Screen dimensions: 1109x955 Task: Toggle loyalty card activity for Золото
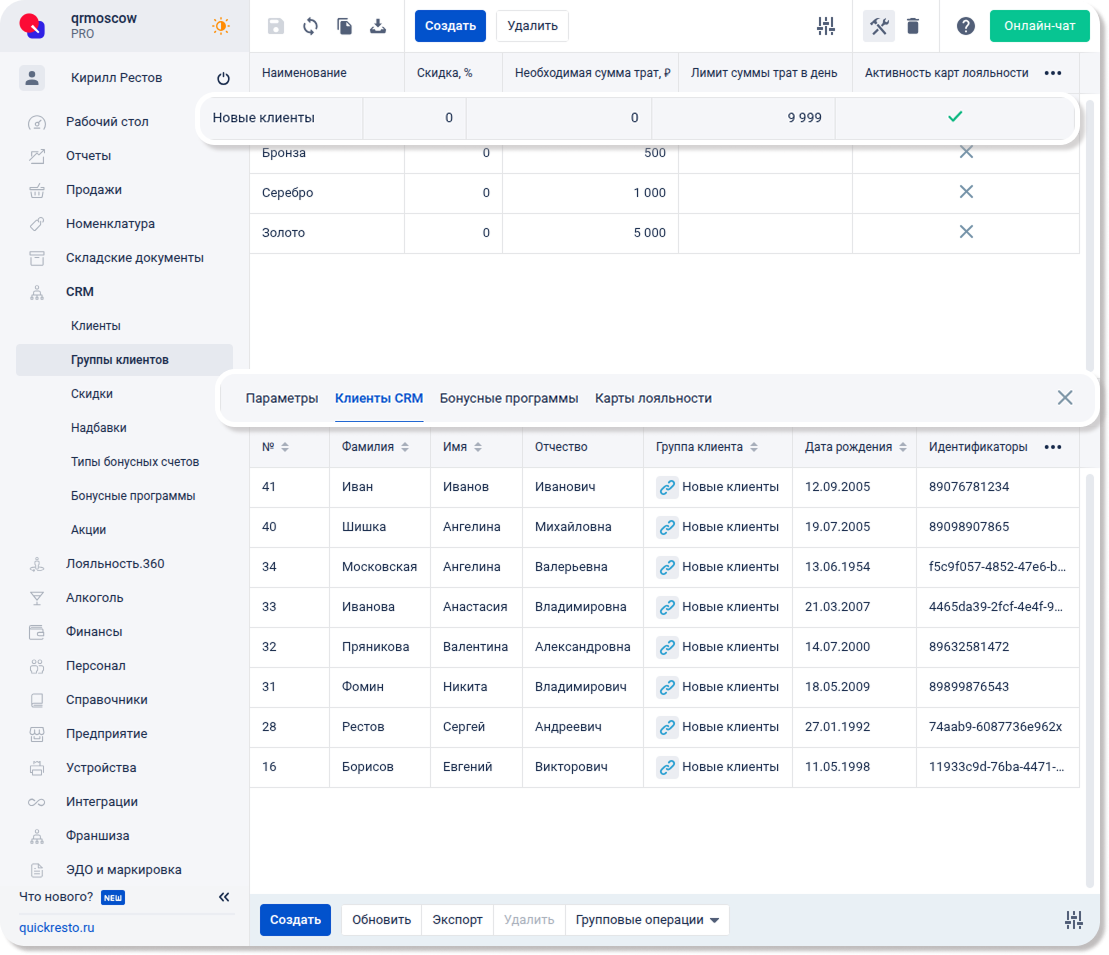tap(965, 232)
